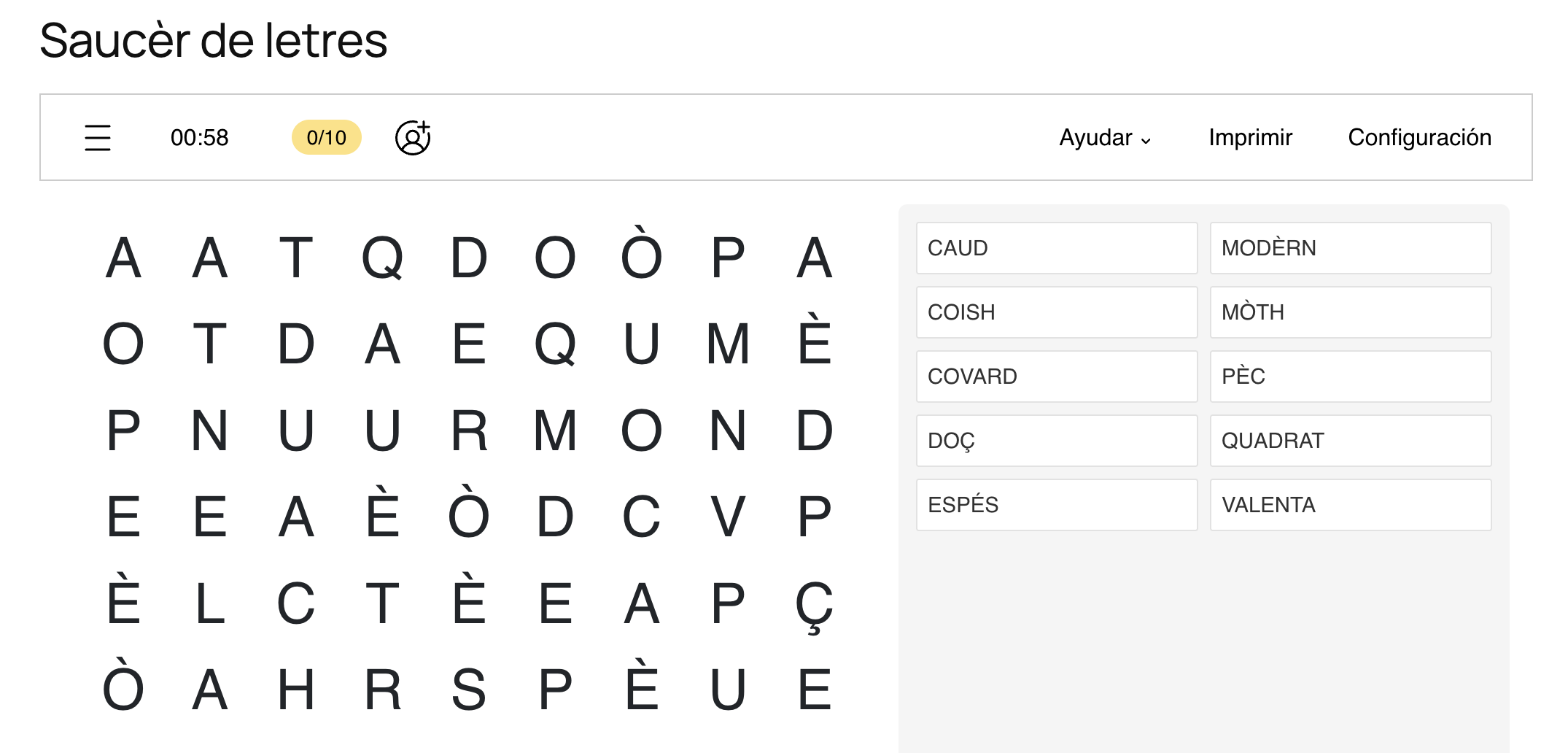1568x753 pixels.
Task: Click the letter Q in the top row
Action: [383, 258]
